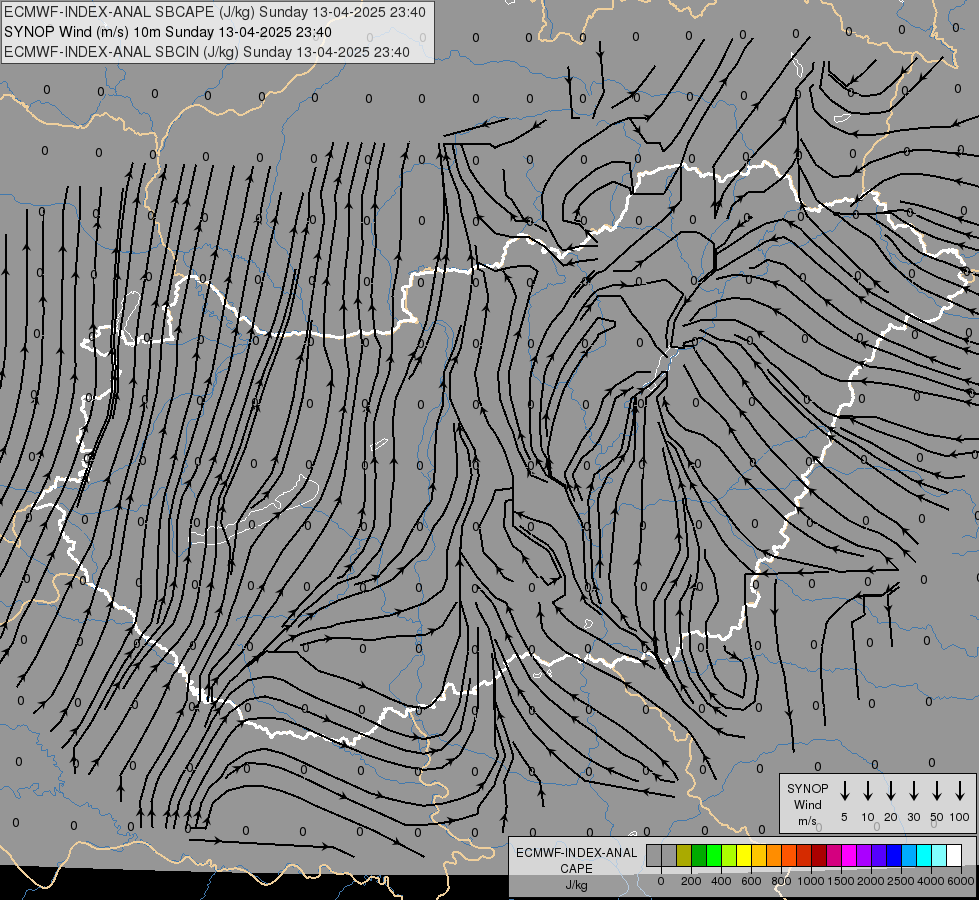Click the 10 m/s wind arrow in legend
979x900 pixels.
click(x=867, y=791)
